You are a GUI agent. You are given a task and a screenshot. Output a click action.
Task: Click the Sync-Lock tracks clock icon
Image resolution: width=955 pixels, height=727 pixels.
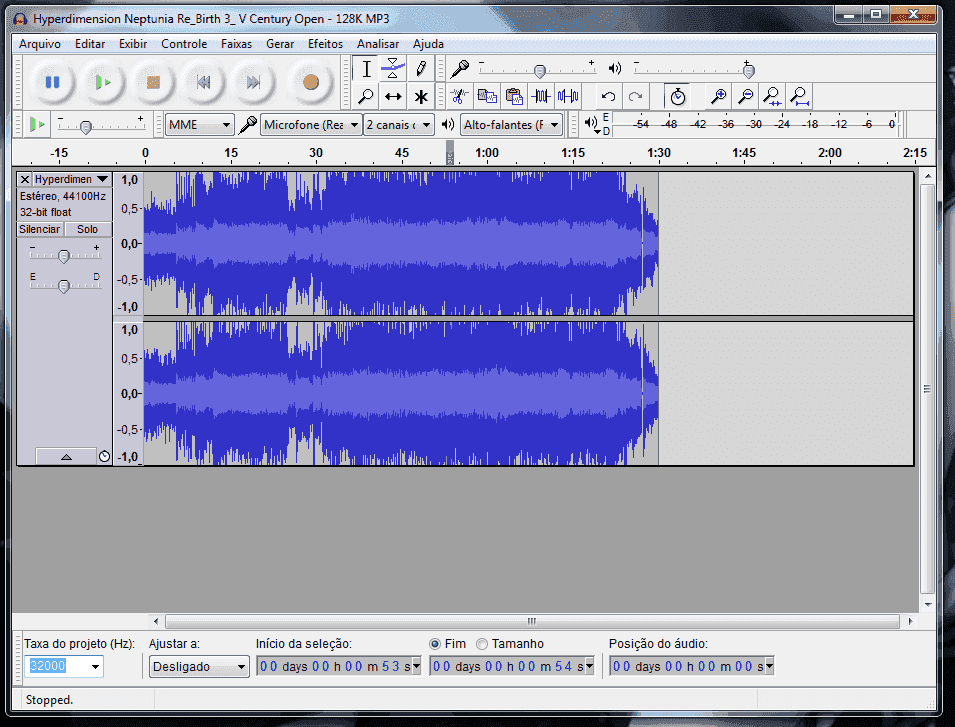click(x=677, y=96)
